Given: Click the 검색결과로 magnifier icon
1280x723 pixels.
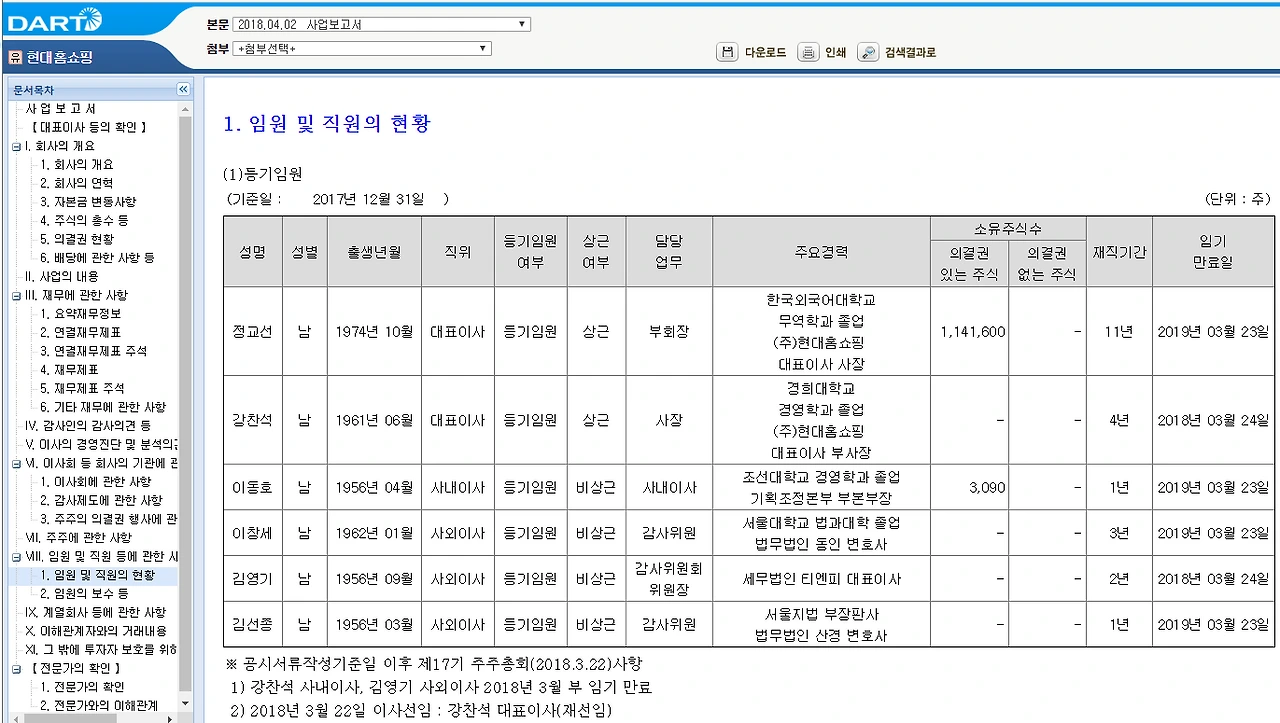Looking at the screenshot, I should 868,53.
